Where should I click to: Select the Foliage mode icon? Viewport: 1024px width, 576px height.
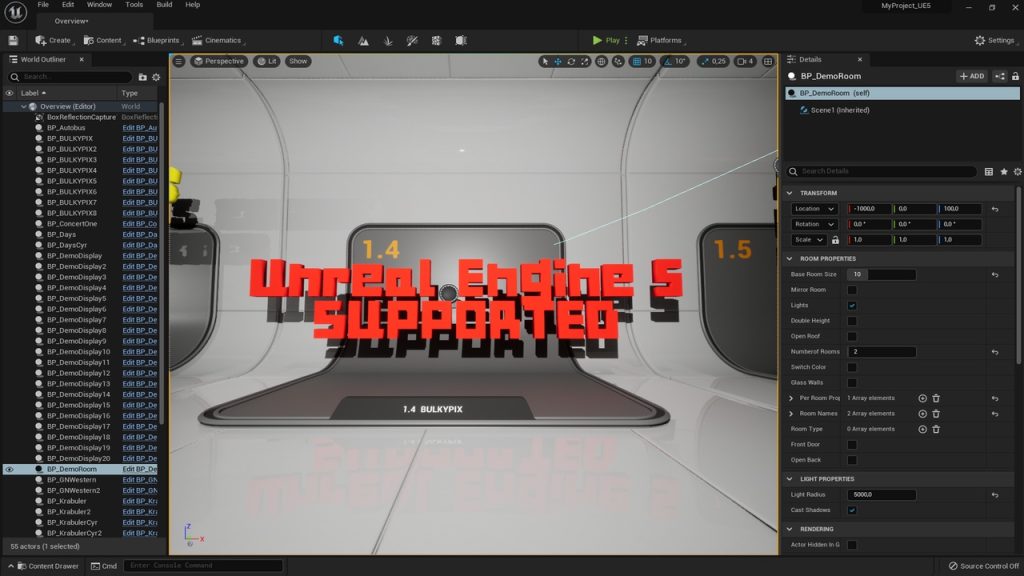(387, 40)
